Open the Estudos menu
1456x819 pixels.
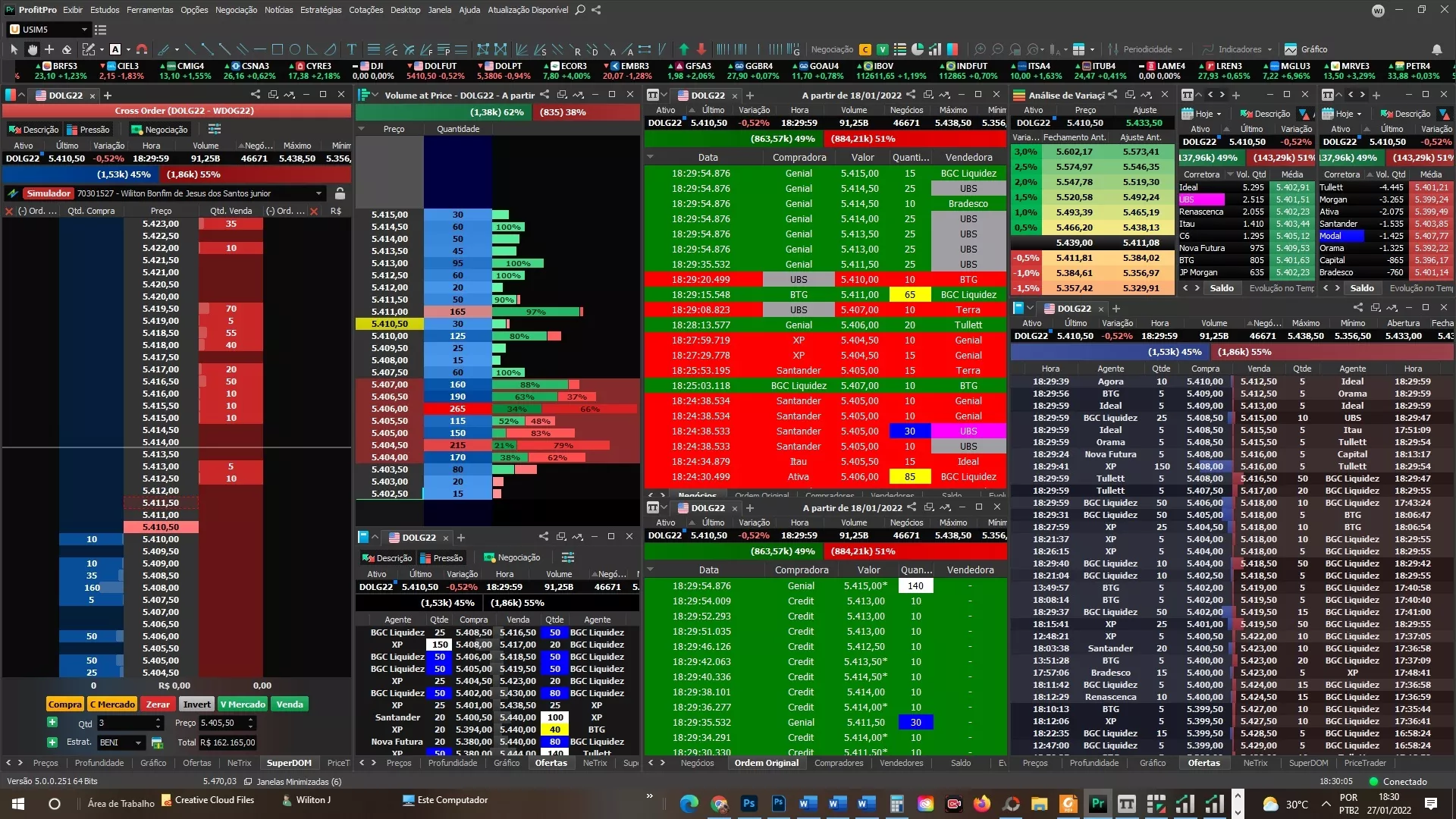pyautogui.click(x=105, y=10)
